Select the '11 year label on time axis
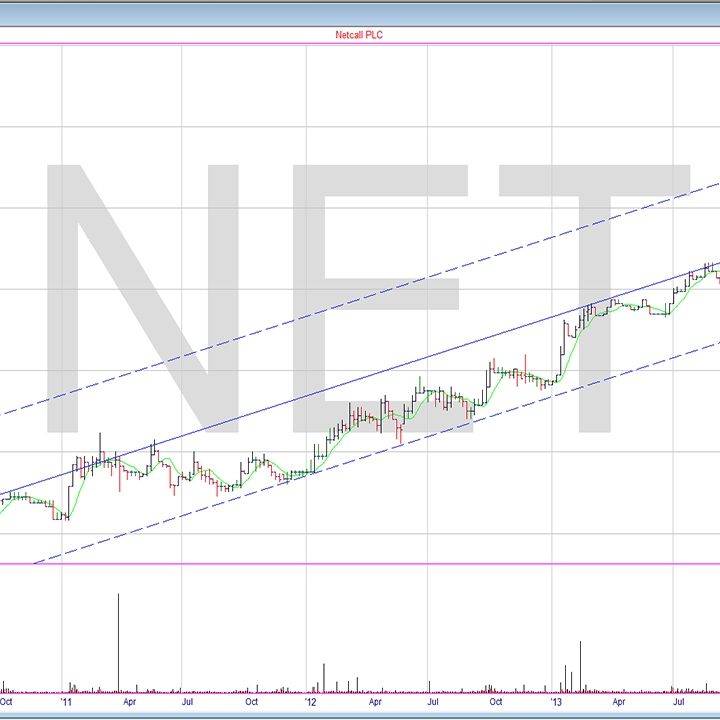 point(65,702)
